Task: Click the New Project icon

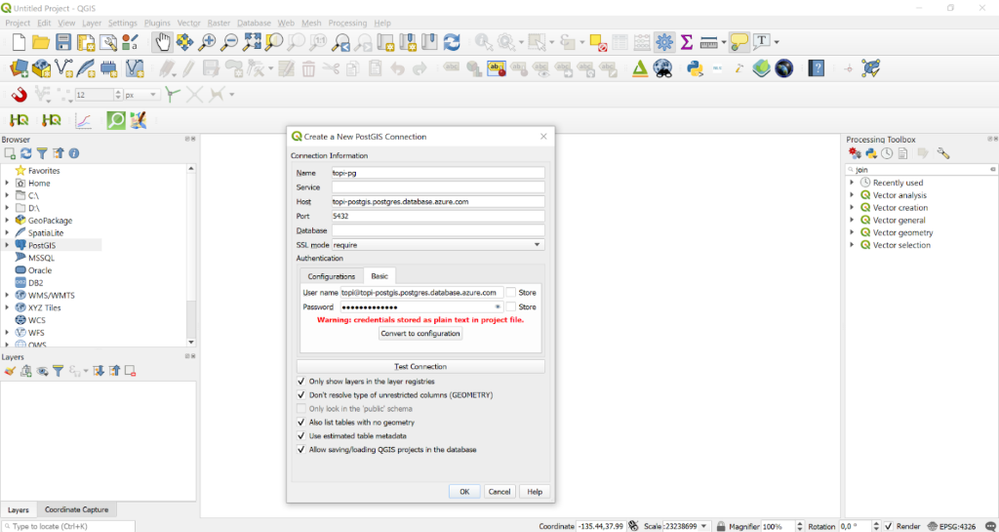Action: 19,43
